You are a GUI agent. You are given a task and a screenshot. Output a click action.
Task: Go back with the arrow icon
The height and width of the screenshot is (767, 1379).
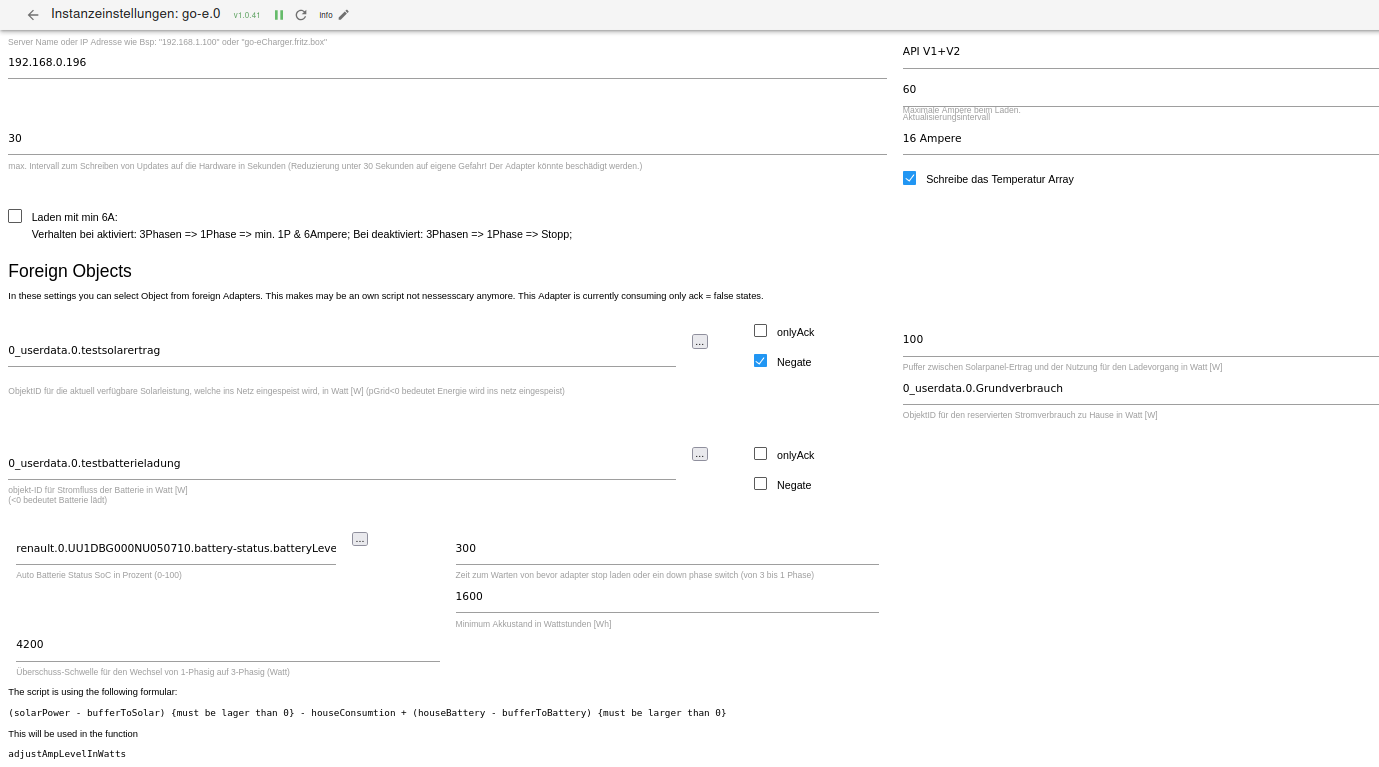coord(33,15)
